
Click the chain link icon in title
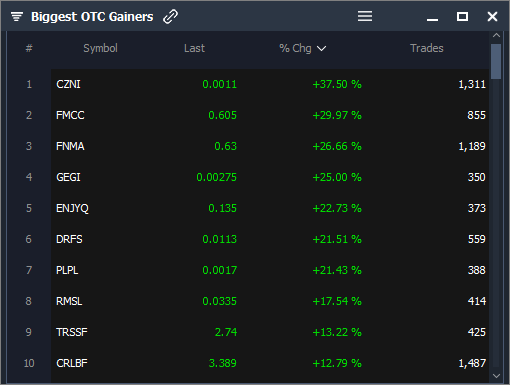[x=170, y=16]
